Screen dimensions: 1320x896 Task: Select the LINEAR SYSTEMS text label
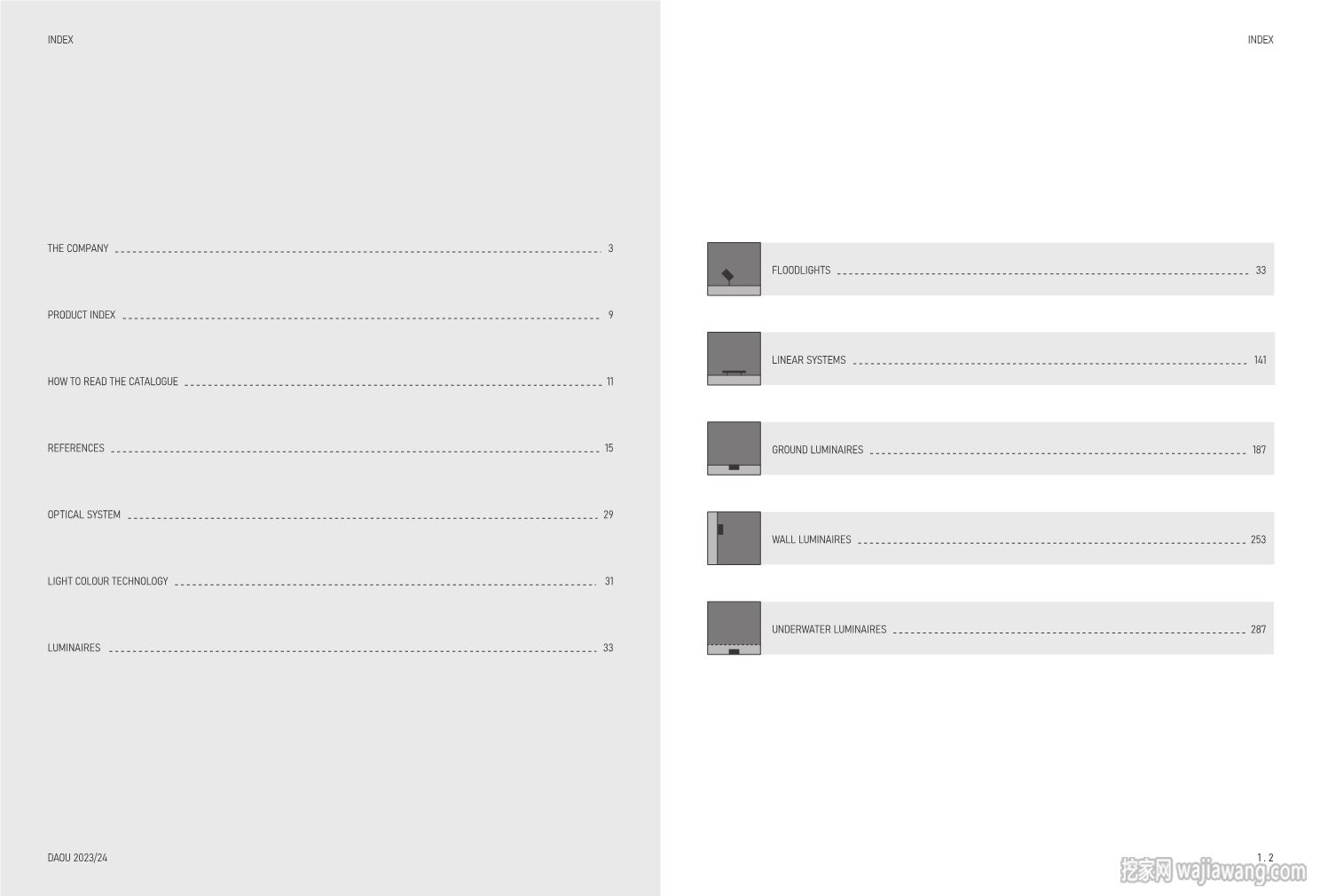click(808, 360)
